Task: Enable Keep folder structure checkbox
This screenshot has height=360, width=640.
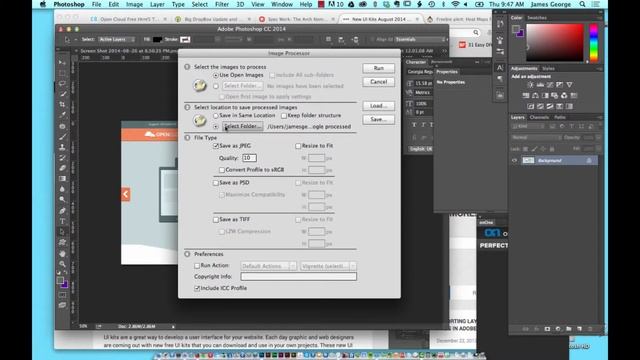Action: pyautogui.click(x=284, y=116)
